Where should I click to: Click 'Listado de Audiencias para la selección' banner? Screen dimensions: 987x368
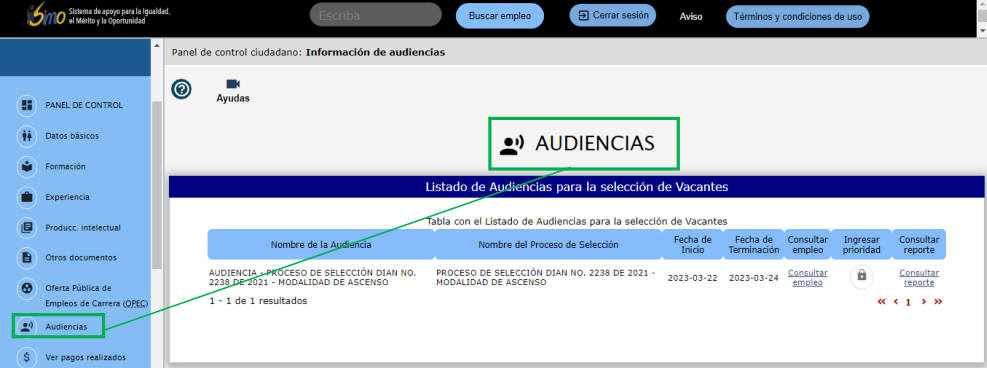click(x=577, y=187)
